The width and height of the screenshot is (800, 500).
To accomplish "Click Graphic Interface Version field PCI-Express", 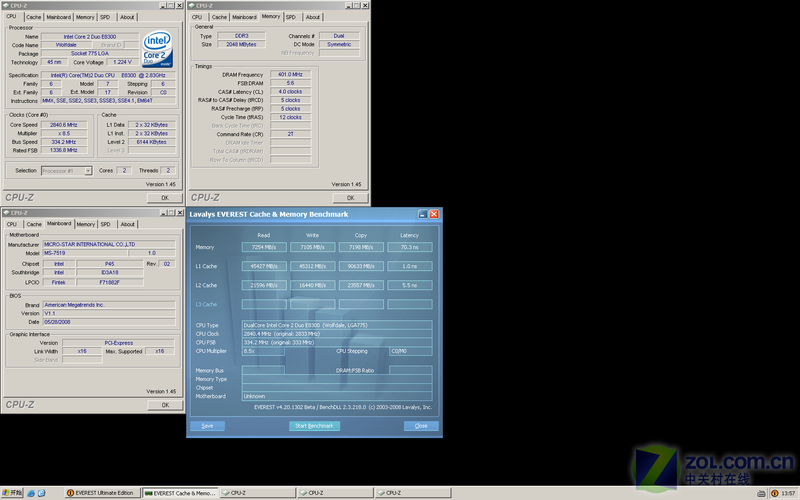I will point(118,343).
